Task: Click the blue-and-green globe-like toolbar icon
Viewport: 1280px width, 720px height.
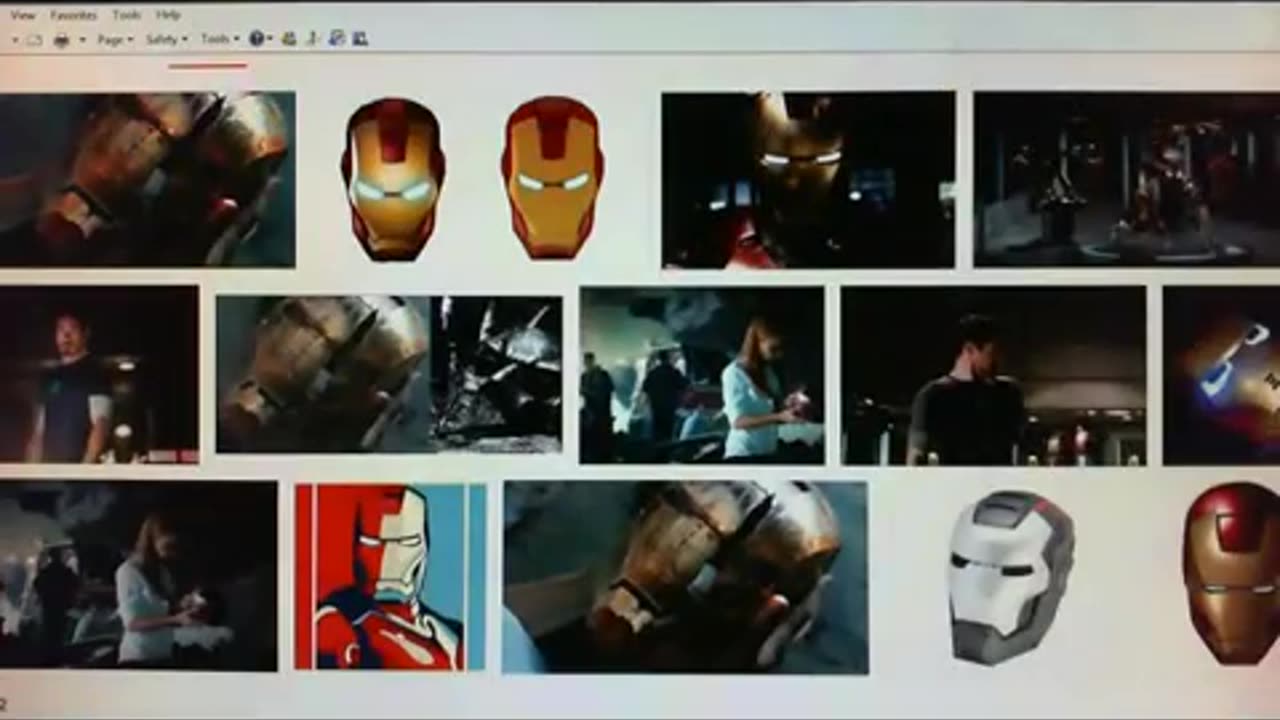Action: click(x=337, y=39)
